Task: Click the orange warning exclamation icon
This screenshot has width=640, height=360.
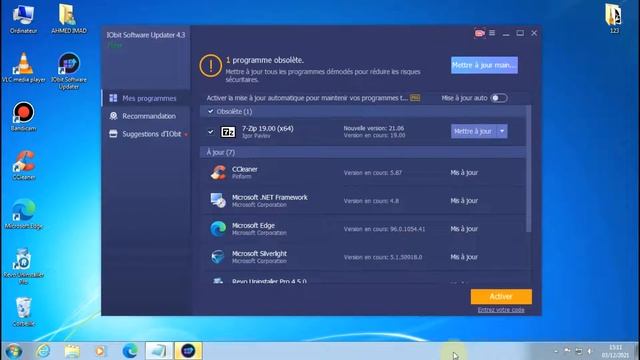Action: pyautogui.click(x=211, y=66)
